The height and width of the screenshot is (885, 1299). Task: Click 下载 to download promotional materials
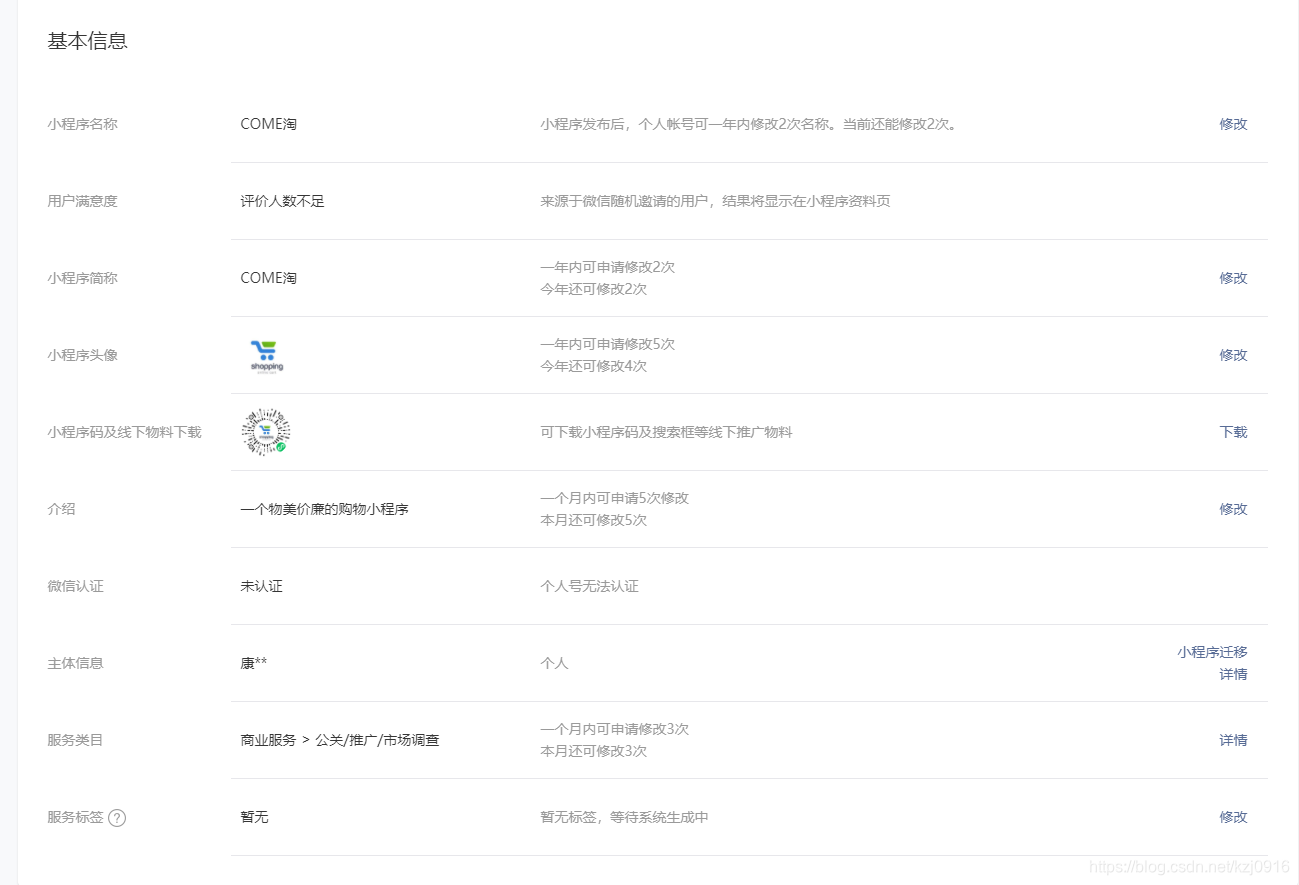[1232, 432]
